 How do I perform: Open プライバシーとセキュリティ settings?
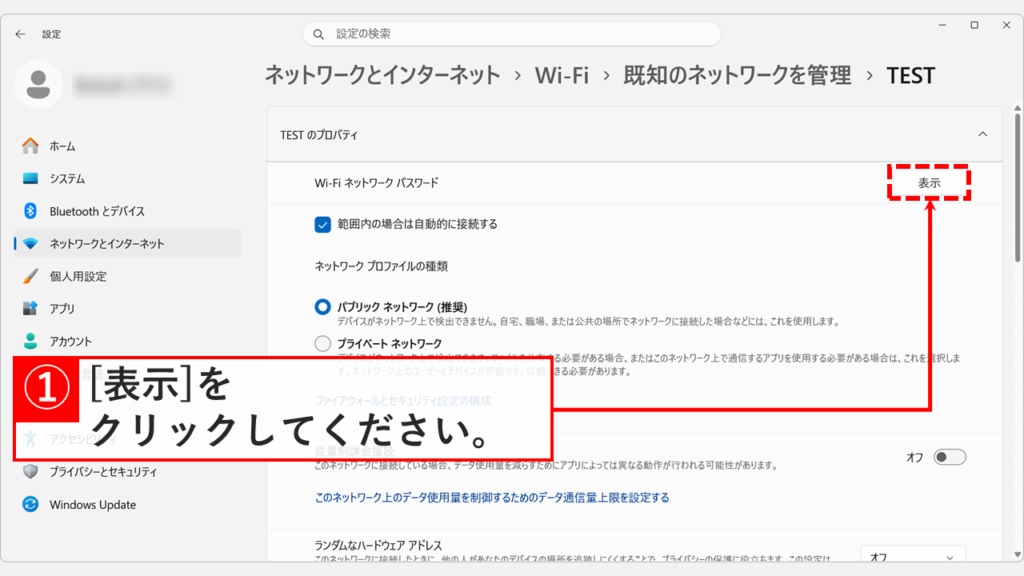(127, 472)
